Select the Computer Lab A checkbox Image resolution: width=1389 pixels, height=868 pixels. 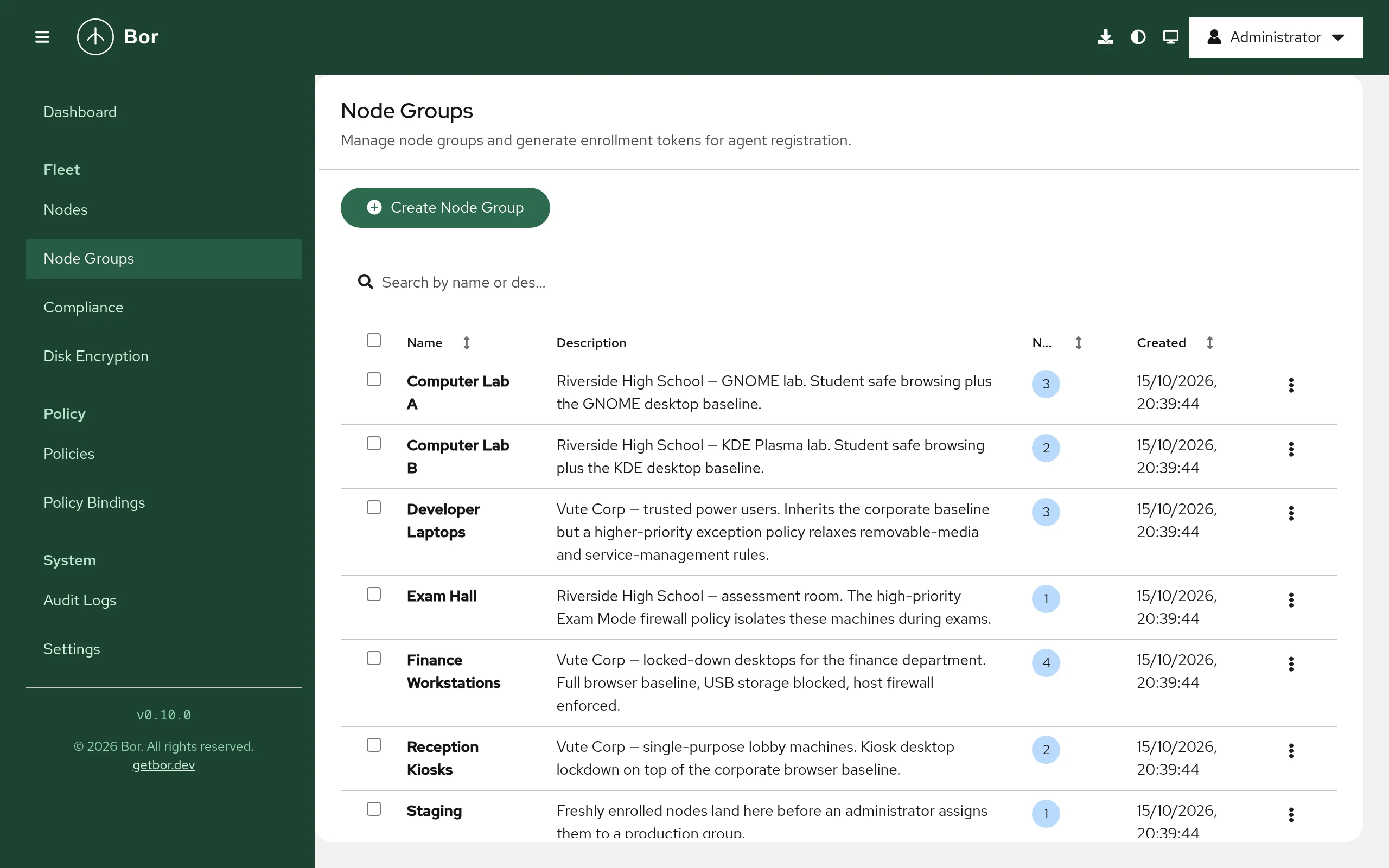click(374, 379)
